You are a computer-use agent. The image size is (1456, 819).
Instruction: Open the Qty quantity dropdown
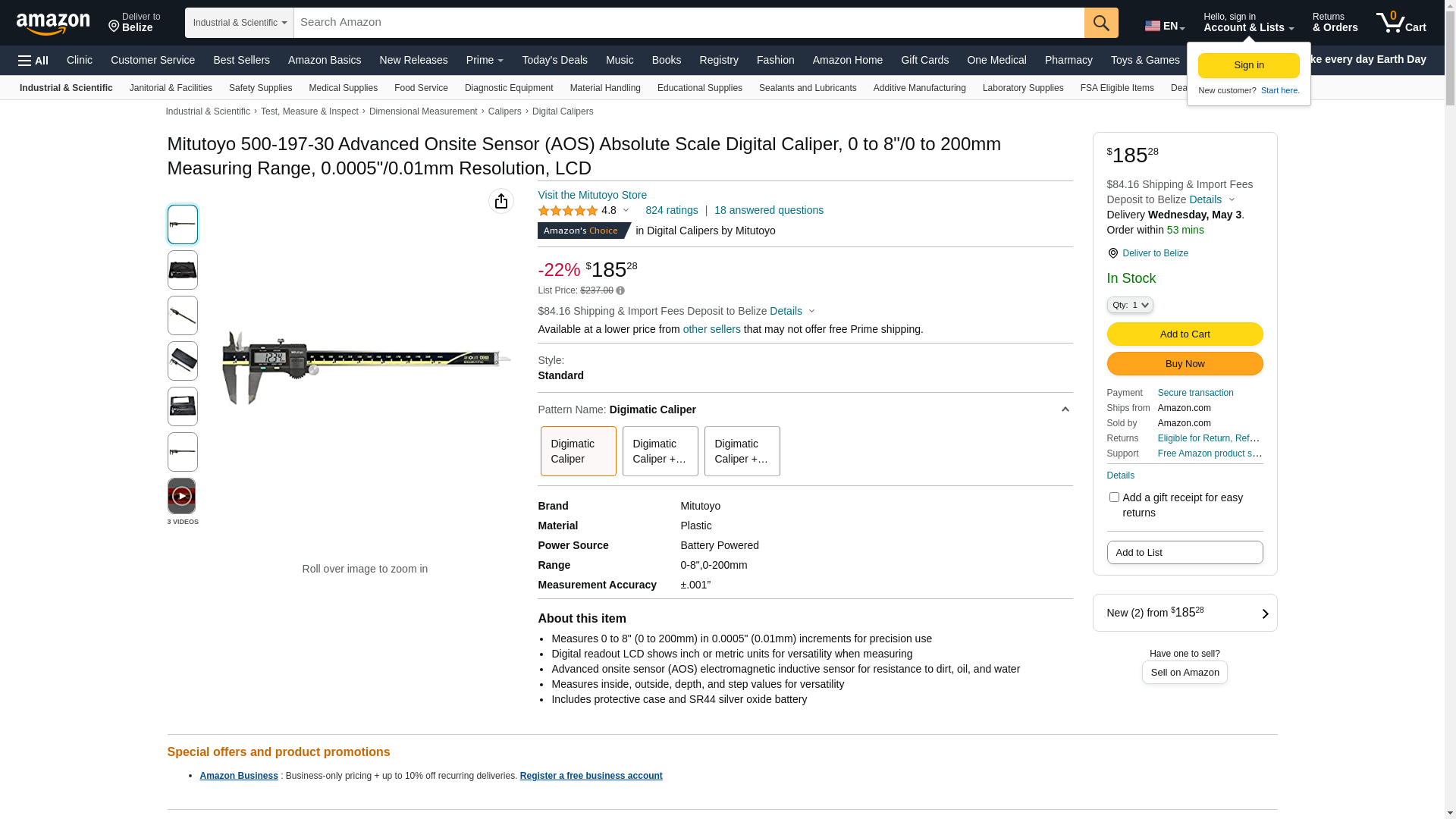(x=1129, y=305)
